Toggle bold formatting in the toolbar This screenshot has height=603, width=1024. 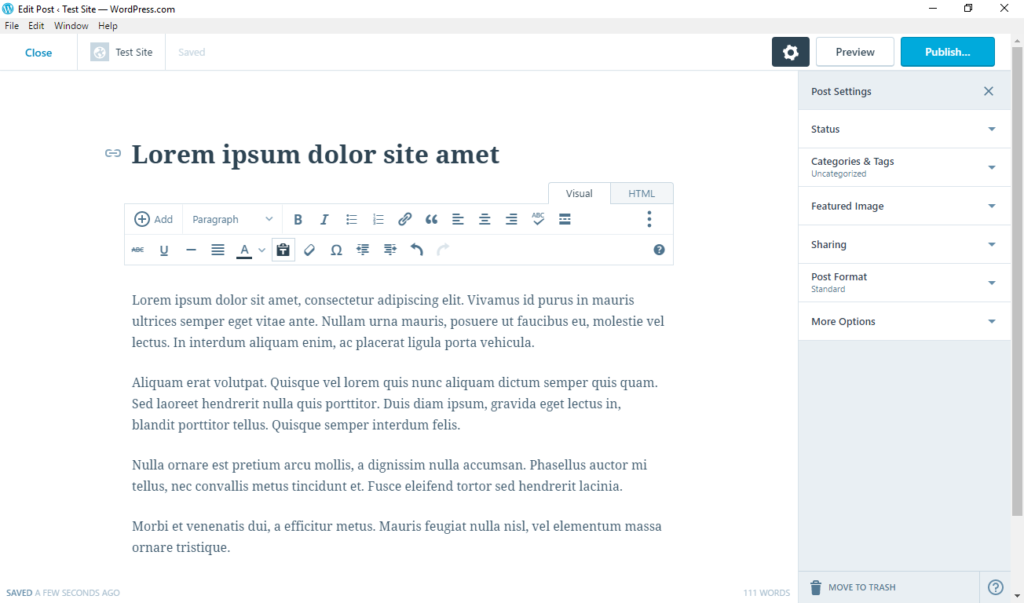coord(298,219)
